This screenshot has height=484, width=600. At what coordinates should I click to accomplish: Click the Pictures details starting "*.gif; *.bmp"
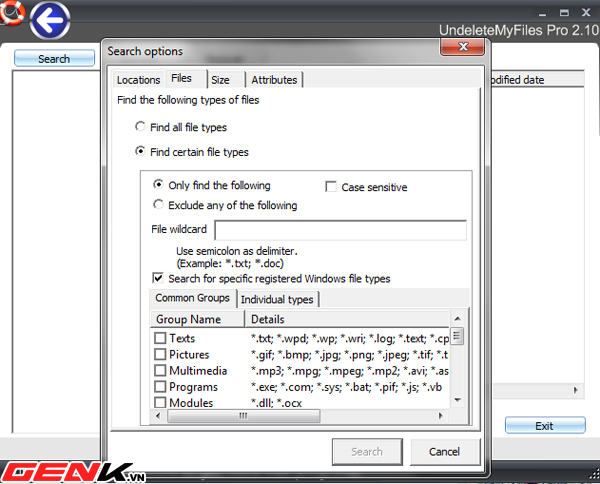point(349,355)
